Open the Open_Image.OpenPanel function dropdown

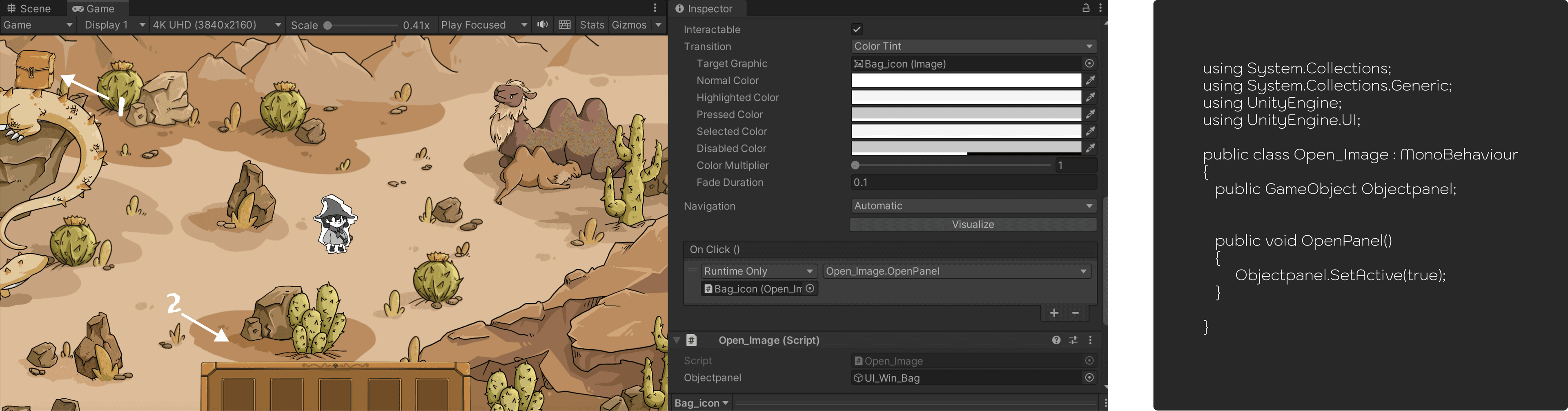(957, 271)
